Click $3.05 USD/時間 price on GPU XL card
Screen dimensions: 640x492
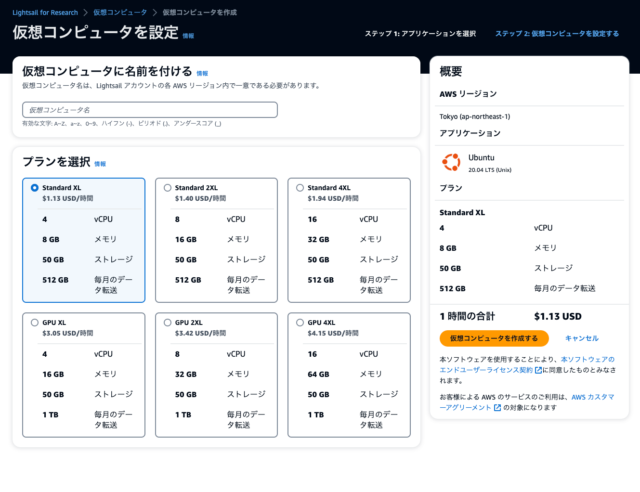pyautogui.click(x=68, y=333)
